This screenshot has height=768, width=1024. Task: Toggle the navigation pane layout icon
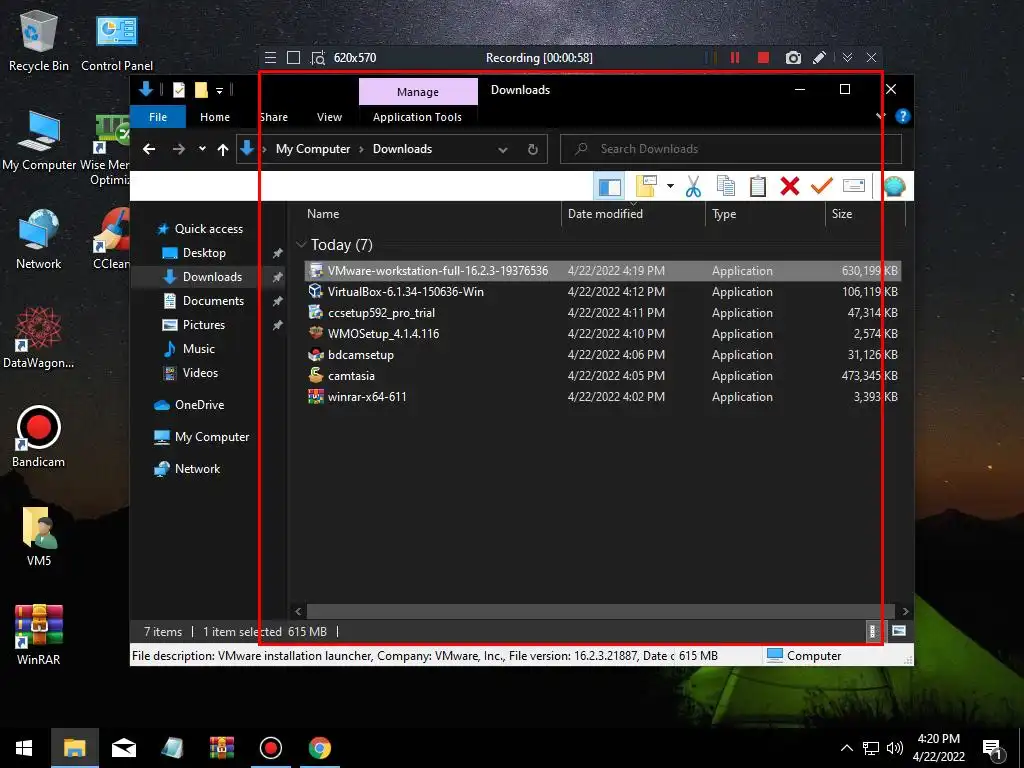pos(609,186)
